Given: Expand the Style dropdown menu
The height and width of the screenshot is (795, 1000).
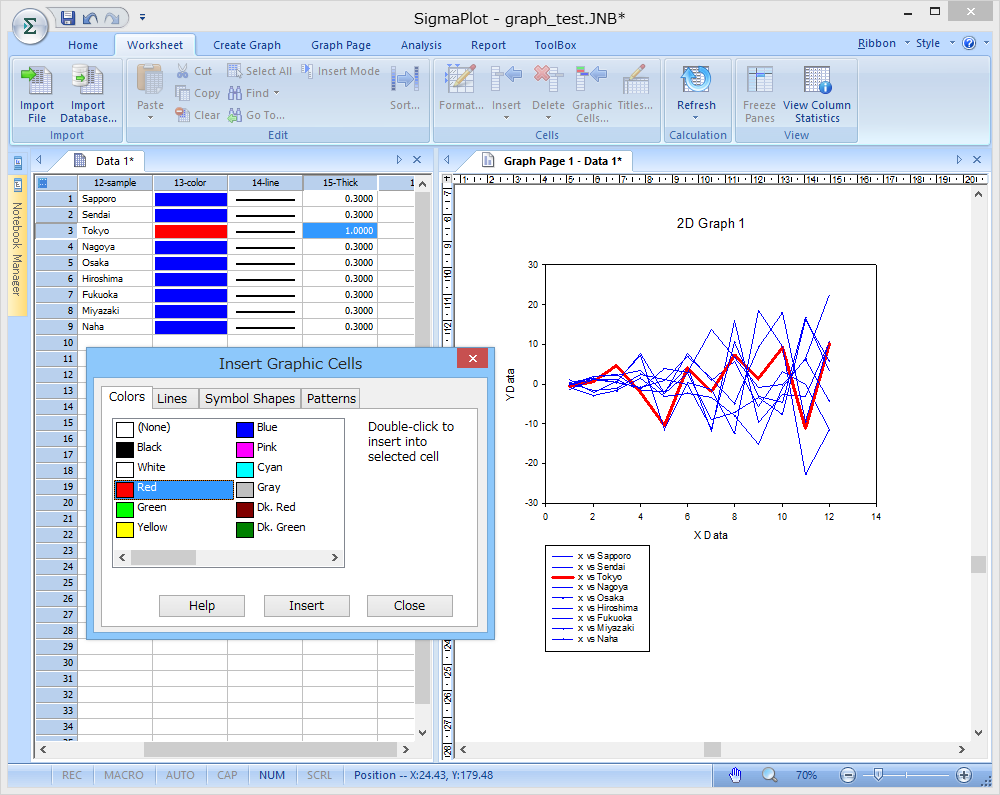Looking at the screenshot, I should (933, 44).
